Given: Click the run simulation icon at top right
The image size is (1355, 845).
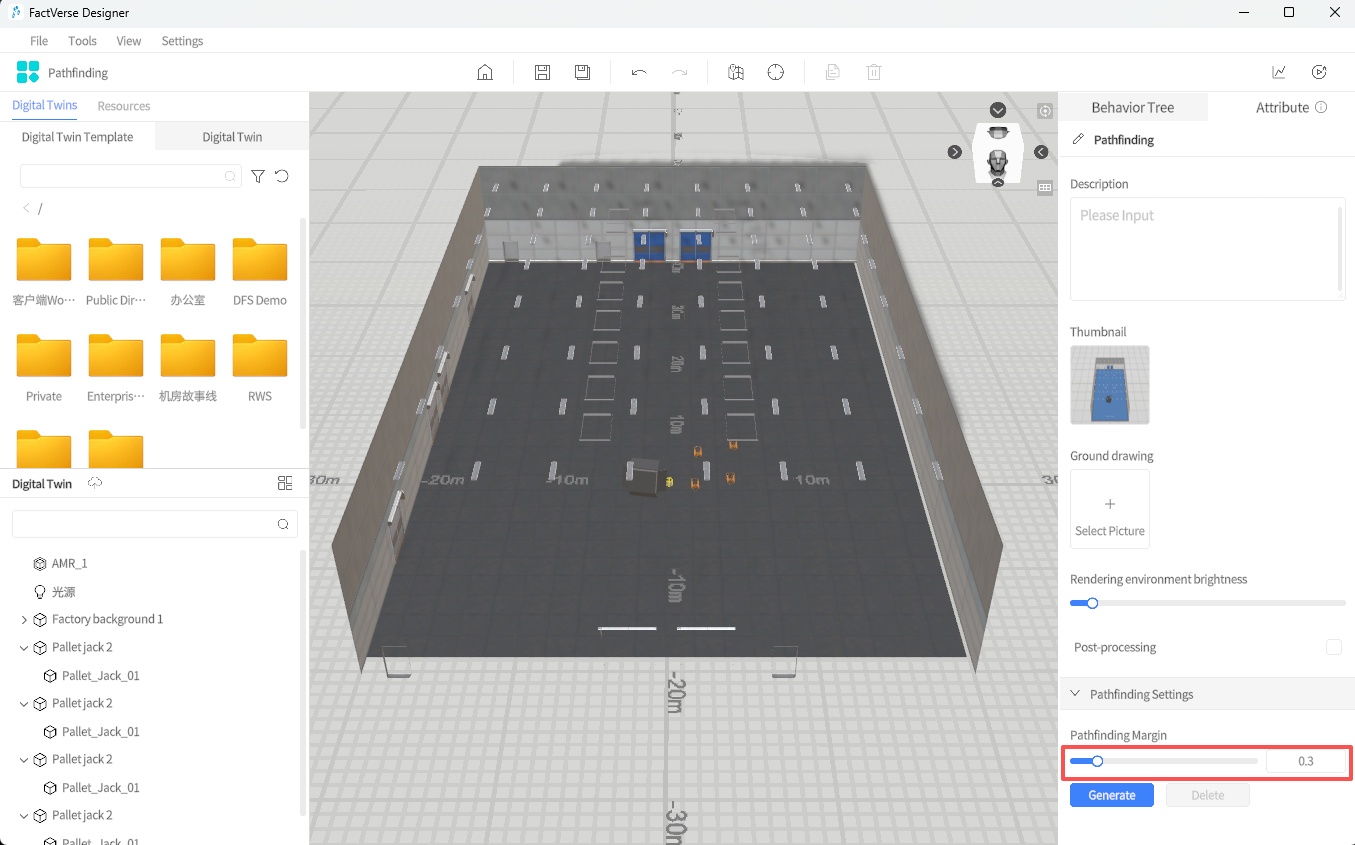Looking at the screenshot, I should (x=1319, y=71).
